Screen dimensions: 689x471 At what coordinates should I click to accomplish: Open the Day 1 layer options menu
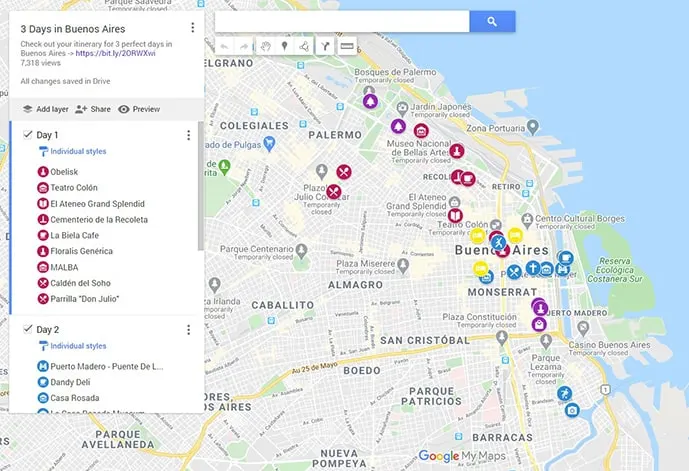tap(189, 135)
